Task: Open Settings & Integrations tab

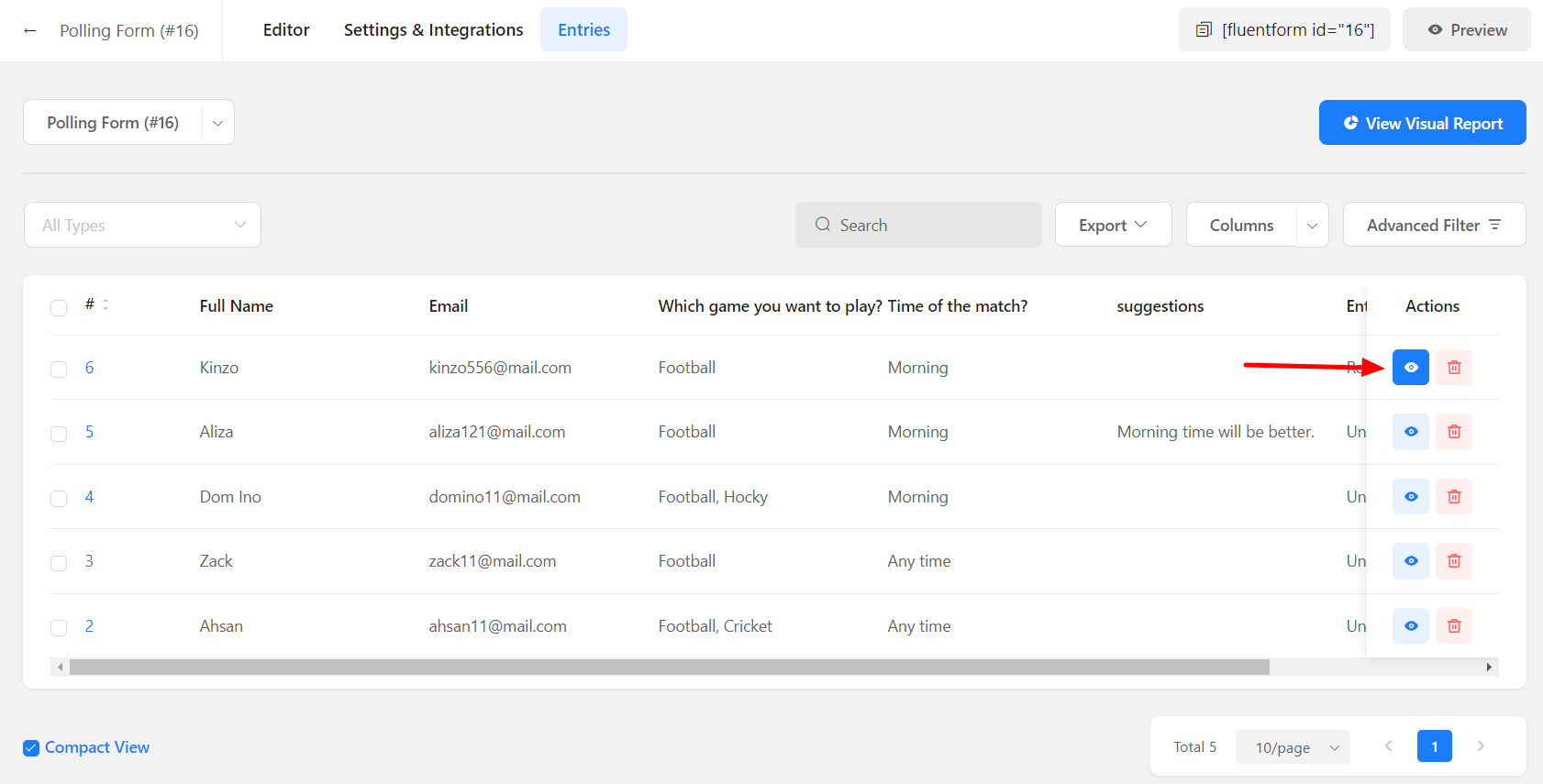Action: pyautogui.click(x=433, y=30)
